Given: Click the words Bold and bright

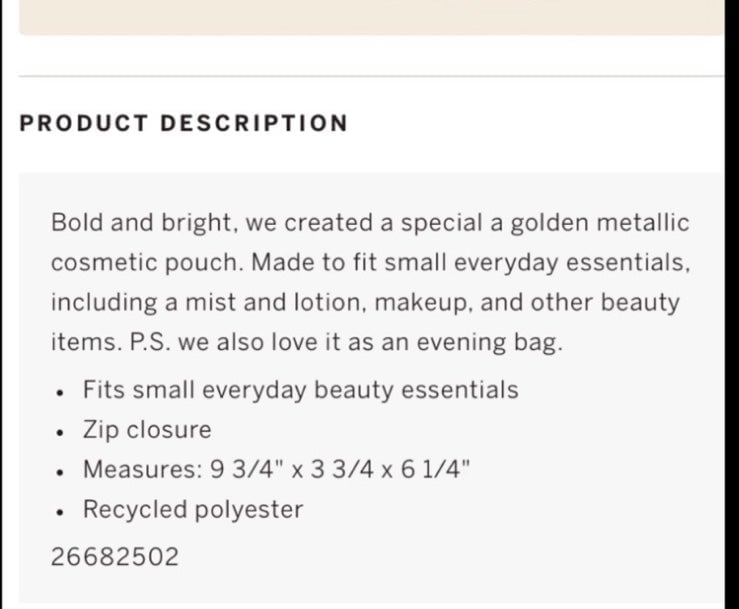Looking at the screenshot, I should pyautogui.click(x=142, y=223).
